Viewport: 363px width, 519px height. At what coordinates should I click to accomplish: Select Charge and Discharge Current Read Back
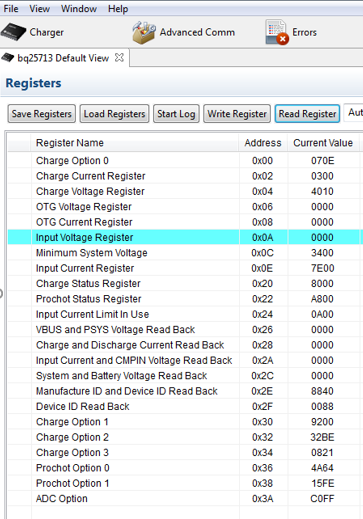click(184, 345)
